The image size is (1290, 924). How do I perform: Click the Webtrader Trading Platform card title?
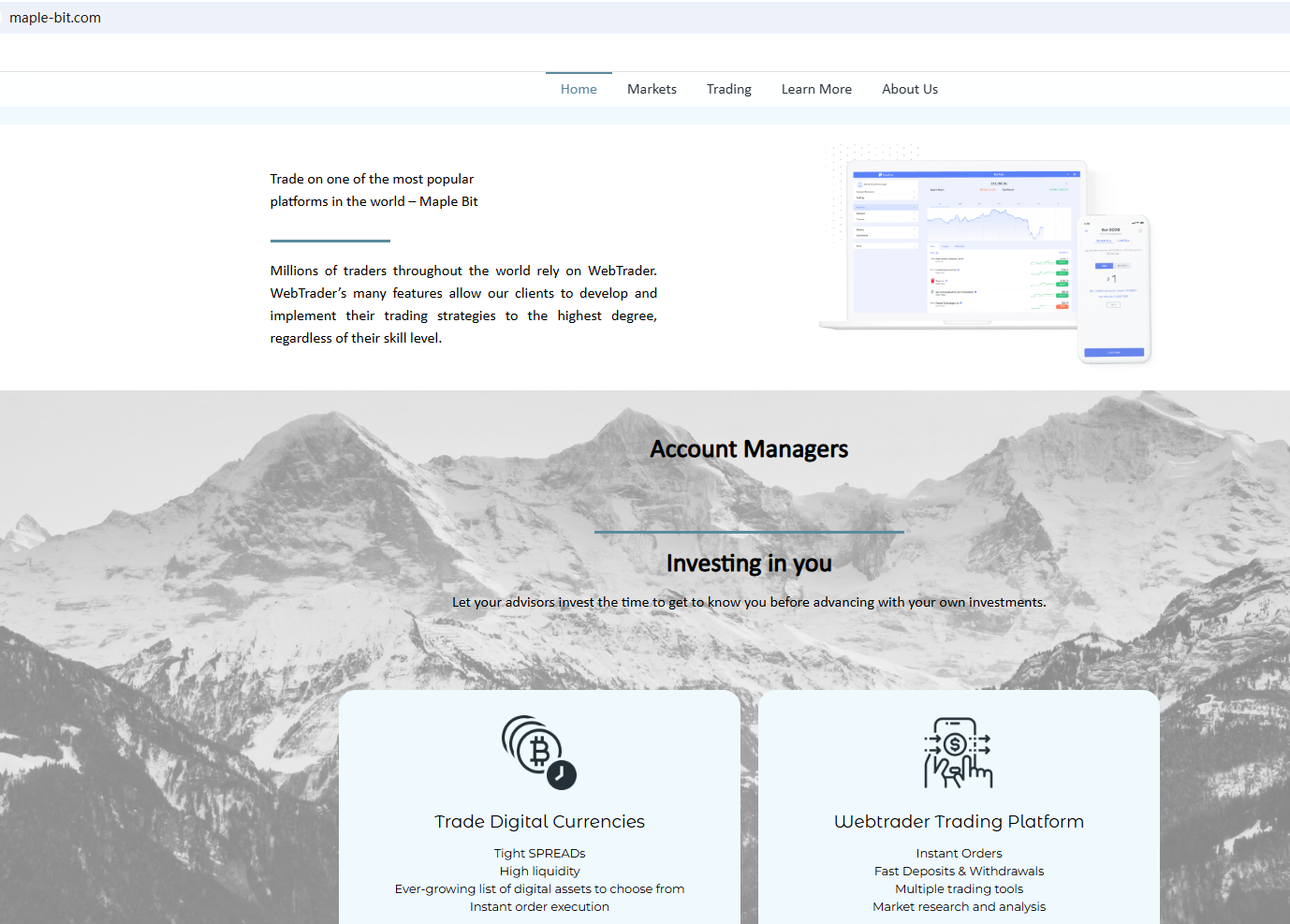(959, 822)
